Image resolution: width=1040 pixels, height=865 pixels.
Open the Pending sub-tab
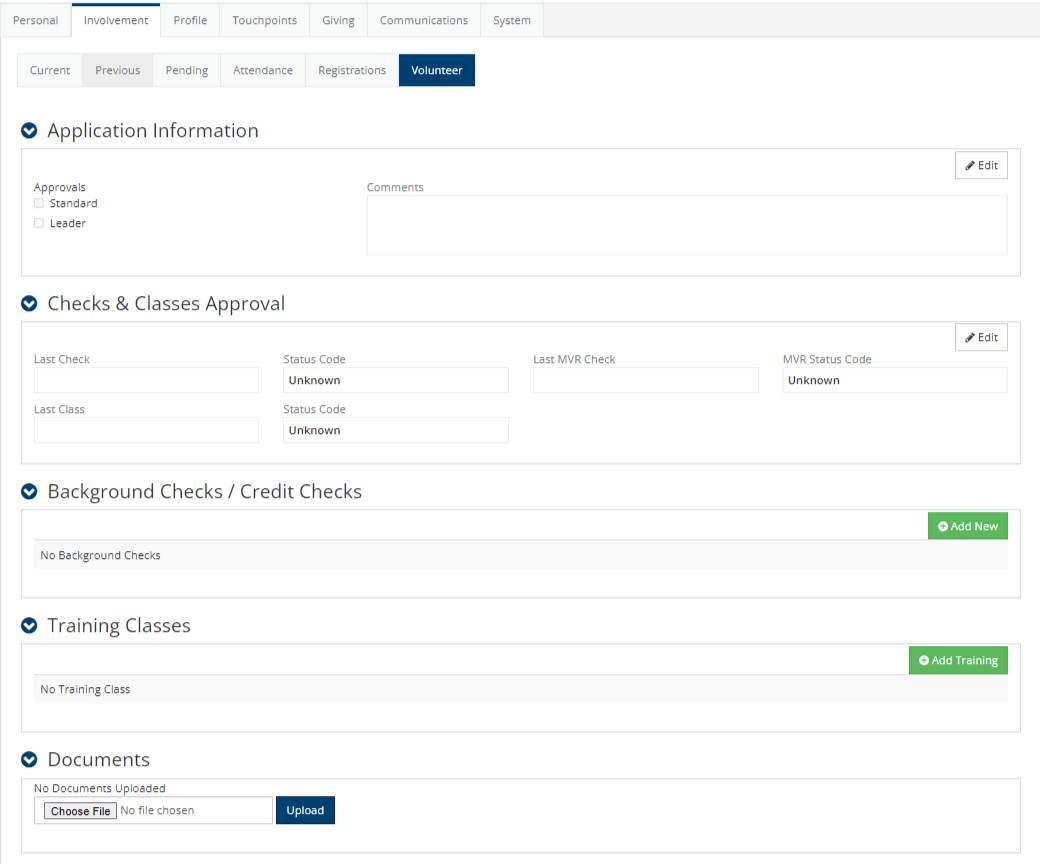[187, 70]
